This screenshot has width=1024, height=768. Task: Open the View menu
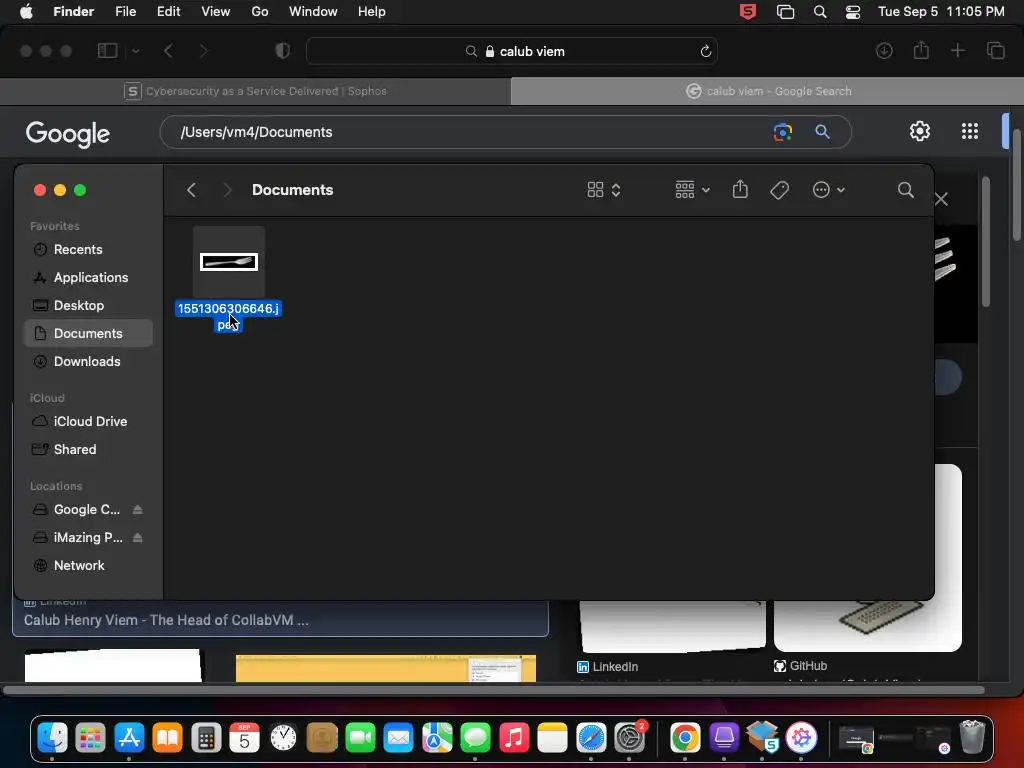pos(216,12)
